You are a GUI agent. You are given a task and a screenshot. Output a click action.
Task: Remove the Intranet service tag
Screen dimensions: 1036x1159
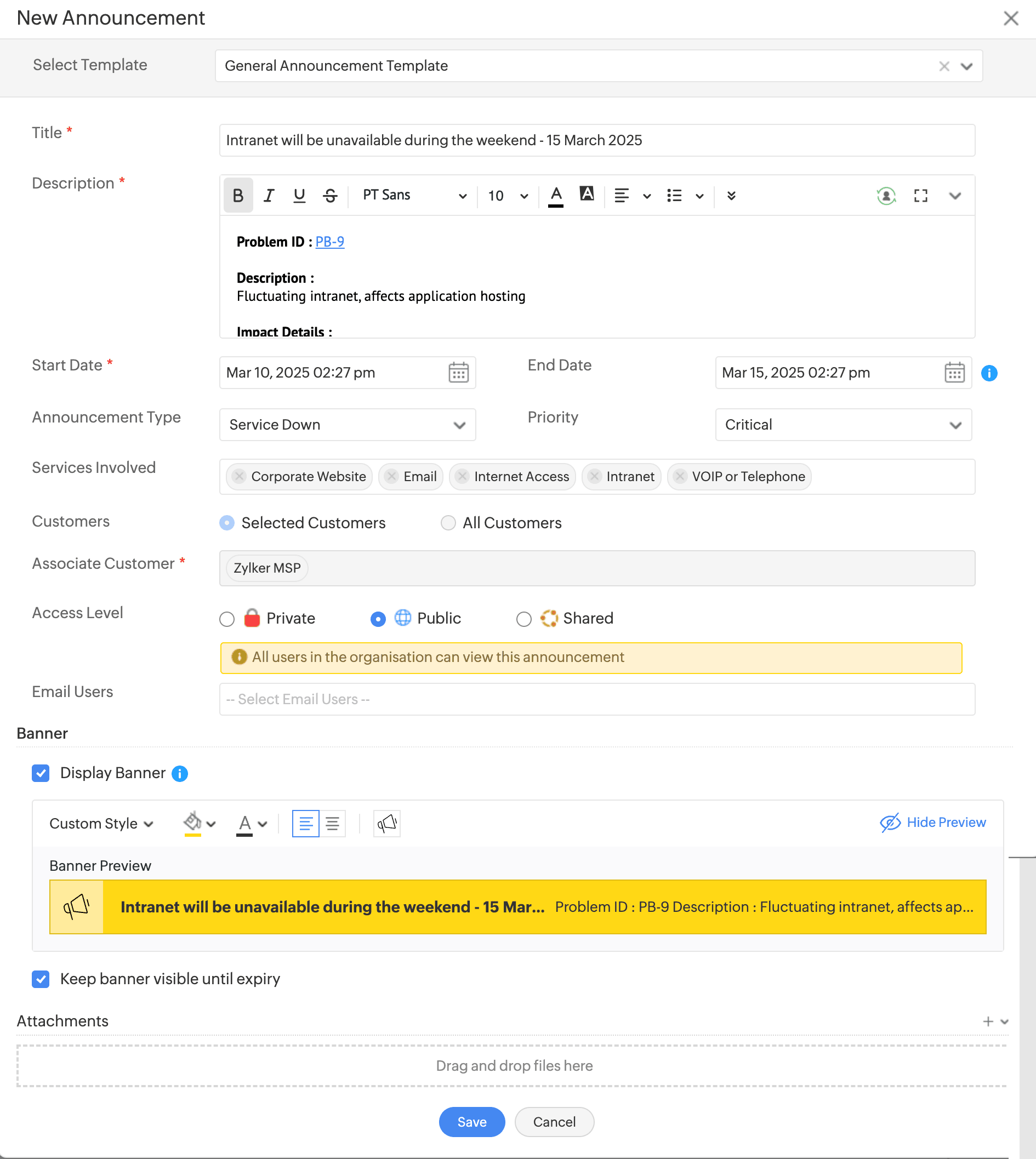pos(594,476)
